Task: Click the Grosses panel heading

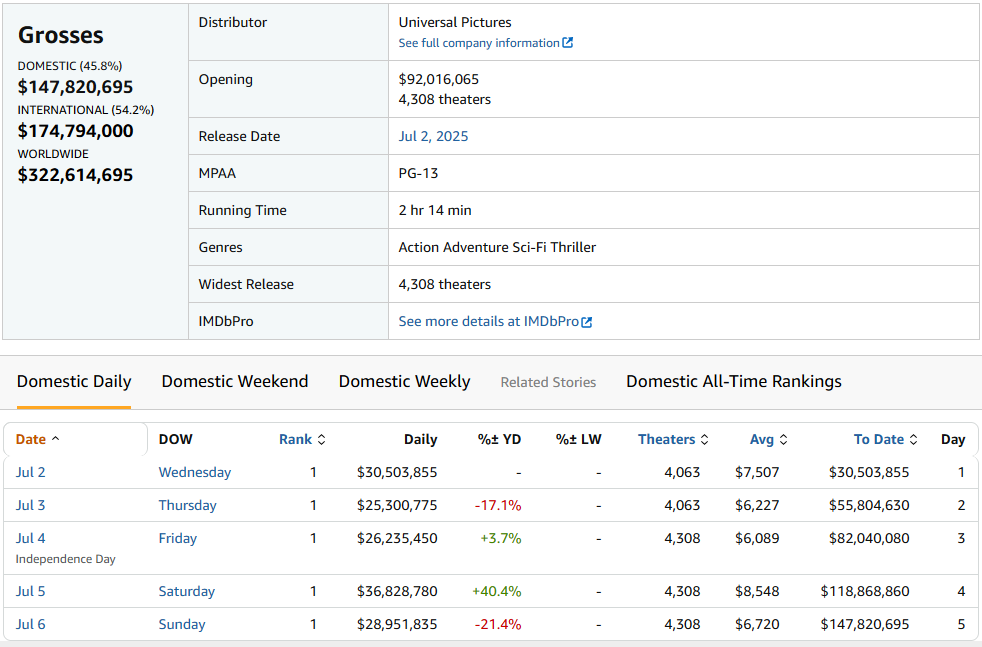Action: 61,35
